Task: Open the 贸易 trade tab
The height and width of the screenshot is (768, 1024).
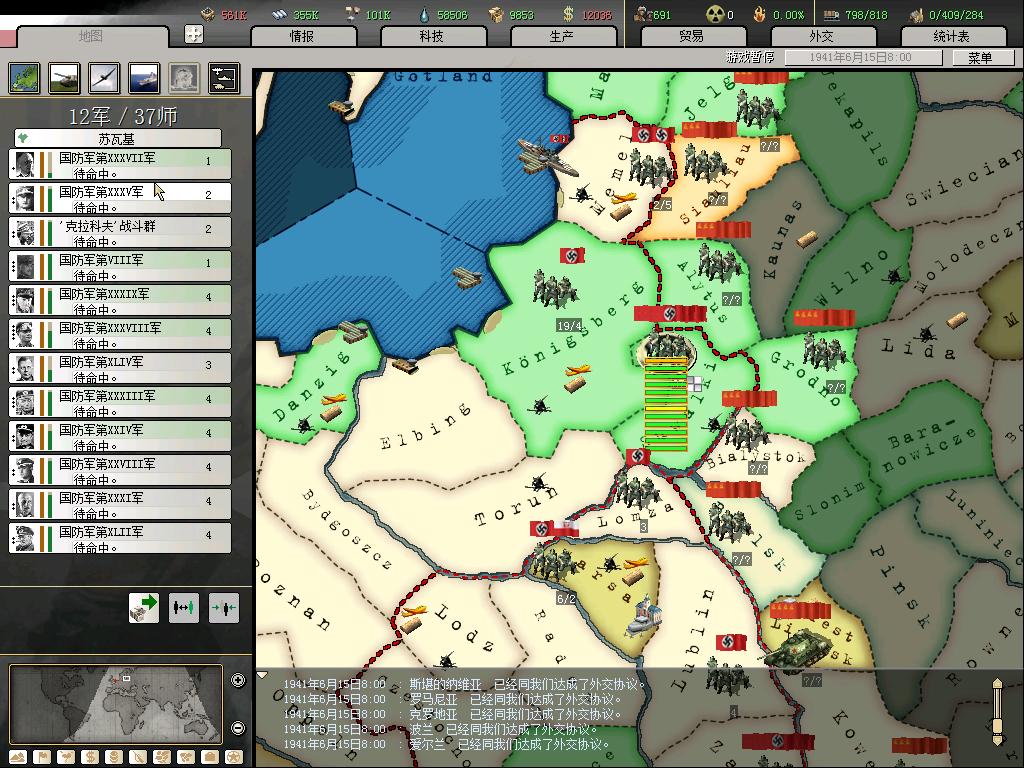Action: coord(692,37)
